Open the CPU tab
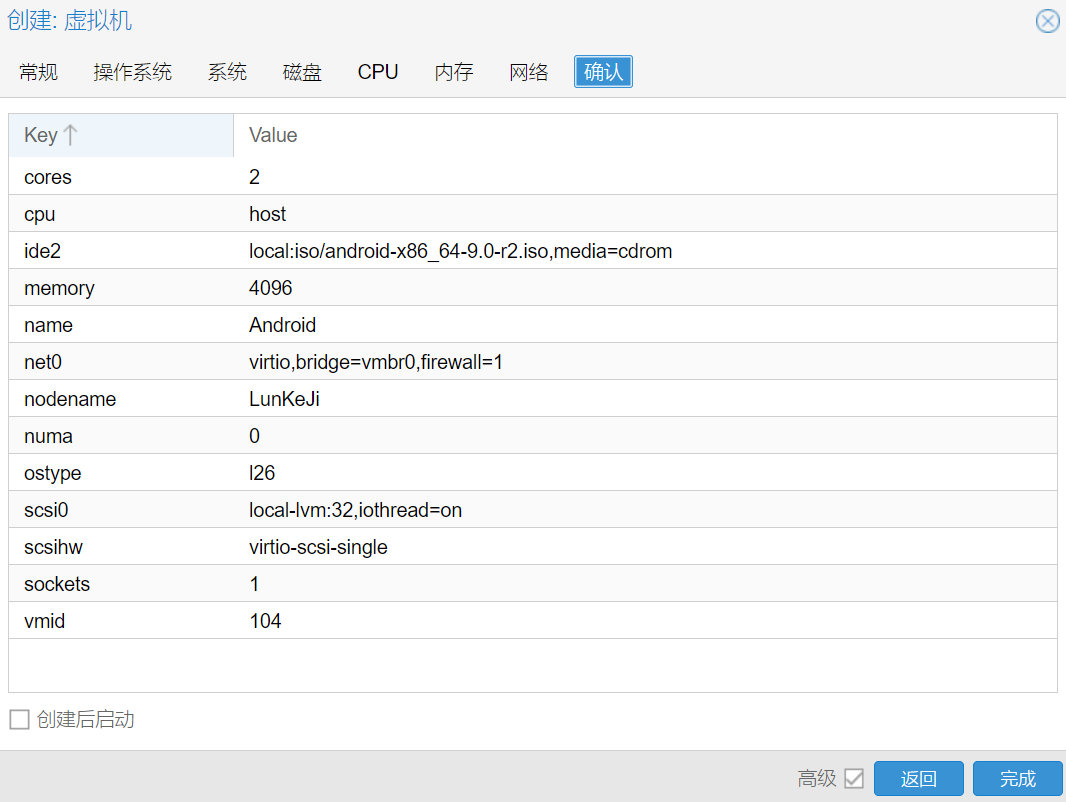The image size is (1066, 802). (x=378, y=72)
